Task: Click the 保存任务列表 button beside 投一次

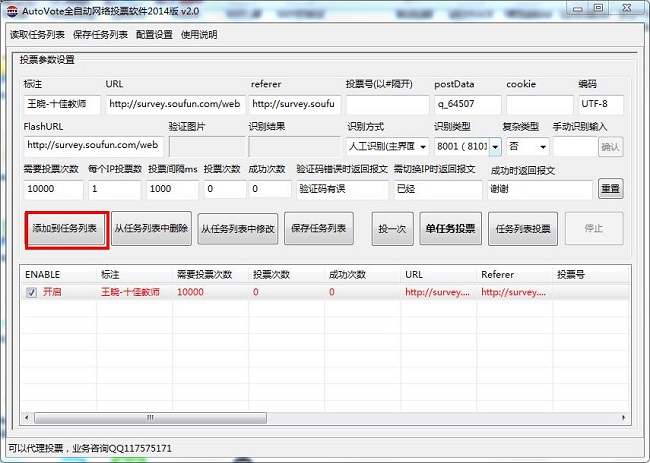Action: pos(319,229)
